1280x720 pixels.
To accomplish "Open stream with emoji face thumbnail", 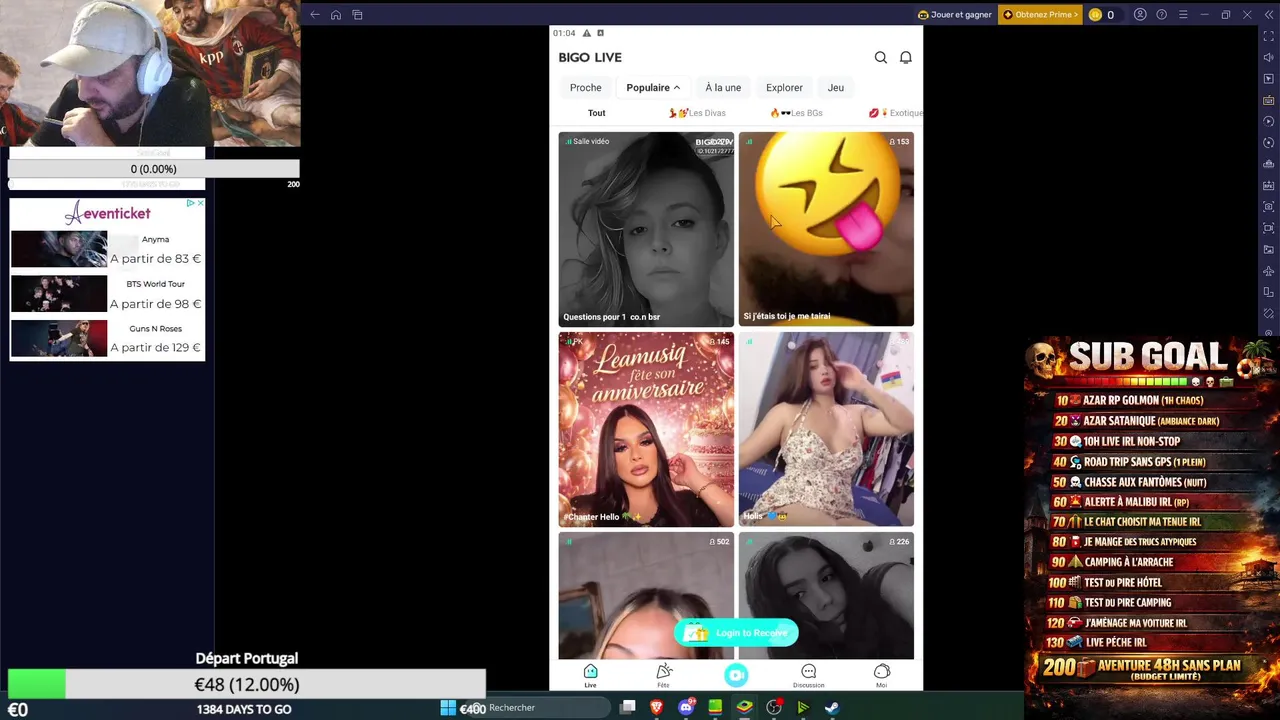I will coord(826,229).
